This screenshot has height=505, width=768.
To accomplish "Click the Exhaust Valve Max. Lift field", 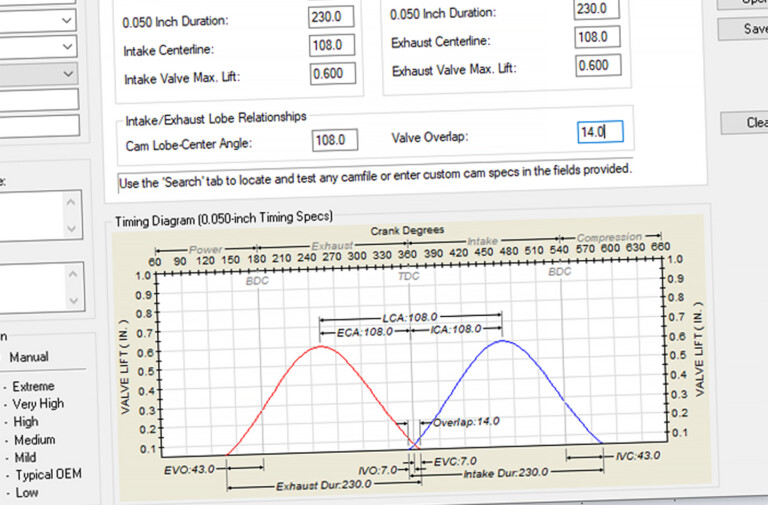I will pyautogui.click(x=598, y=65).
